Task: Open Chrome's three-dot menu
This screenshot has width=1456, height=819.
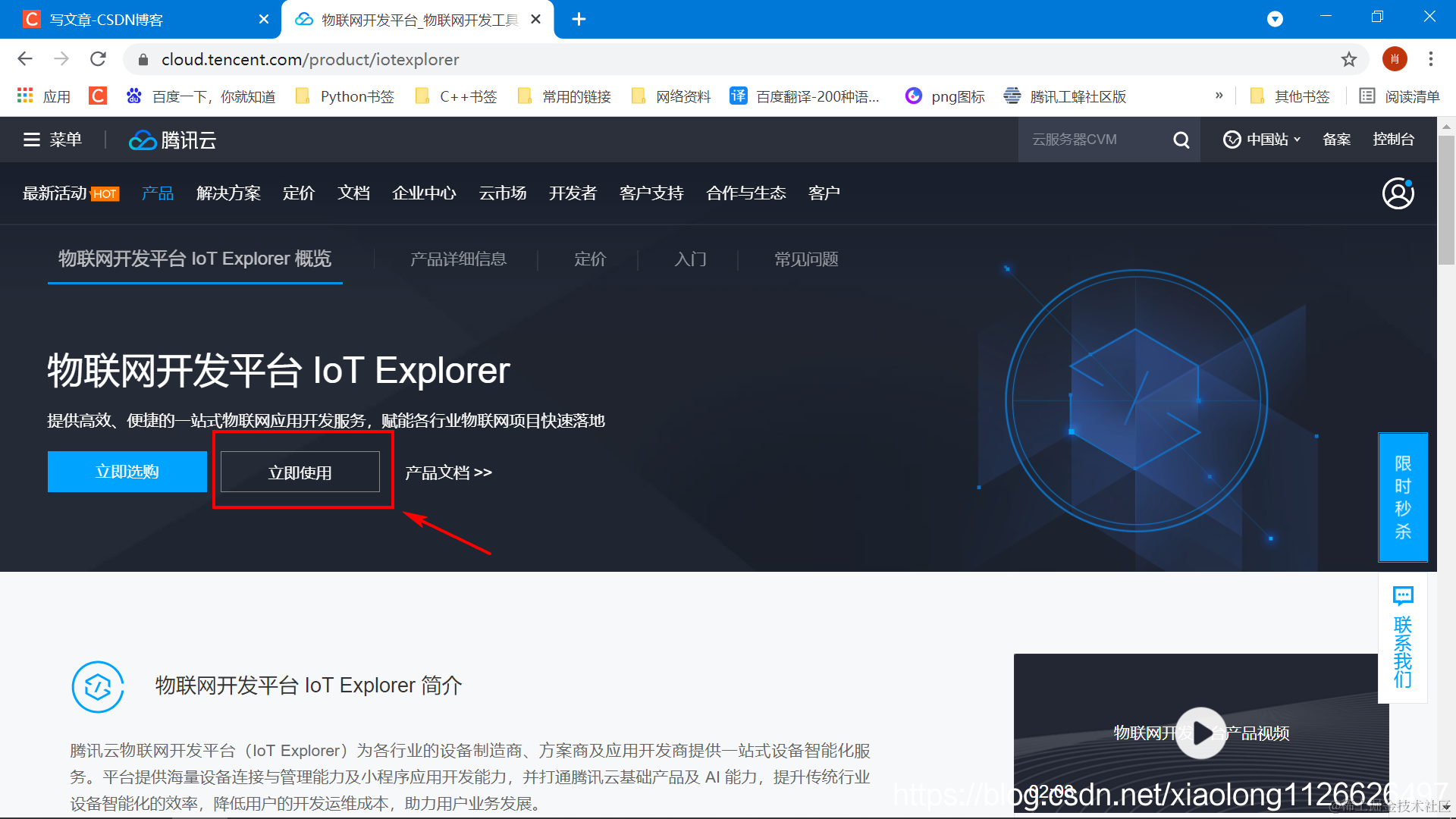Action: (1430, 59)
